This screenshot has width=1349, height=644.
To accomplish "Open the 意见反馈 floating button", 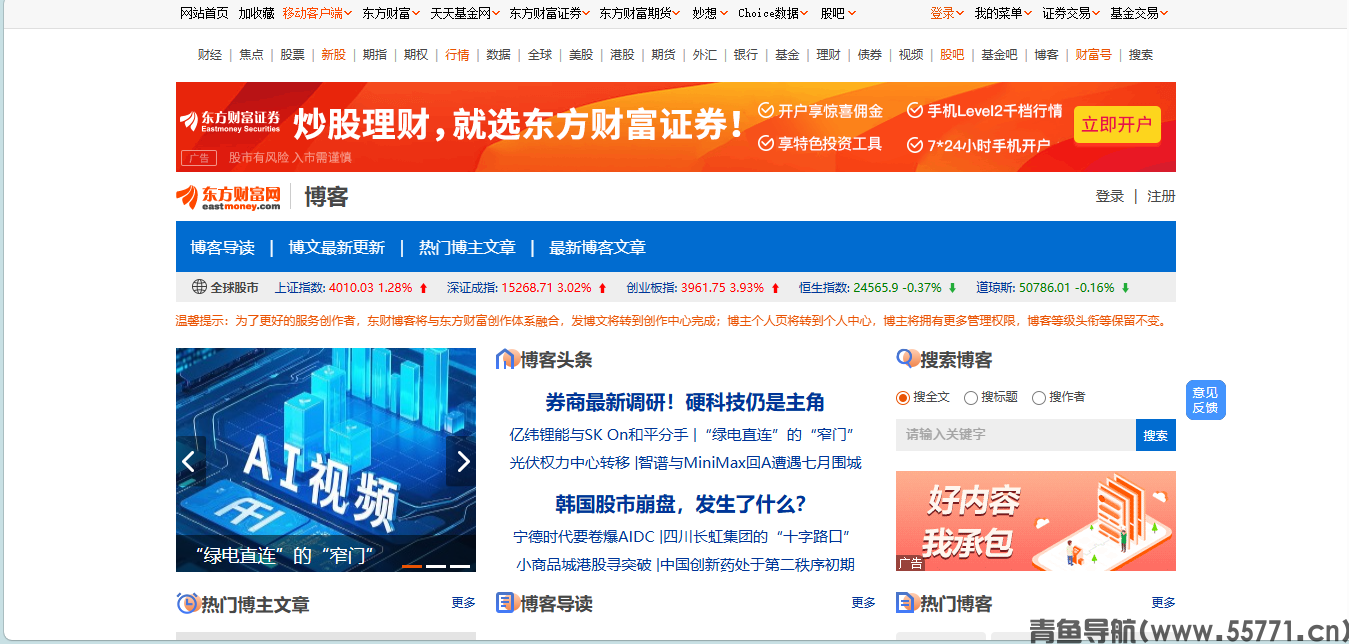I will pyautogui.click(x=1205, y=400).
